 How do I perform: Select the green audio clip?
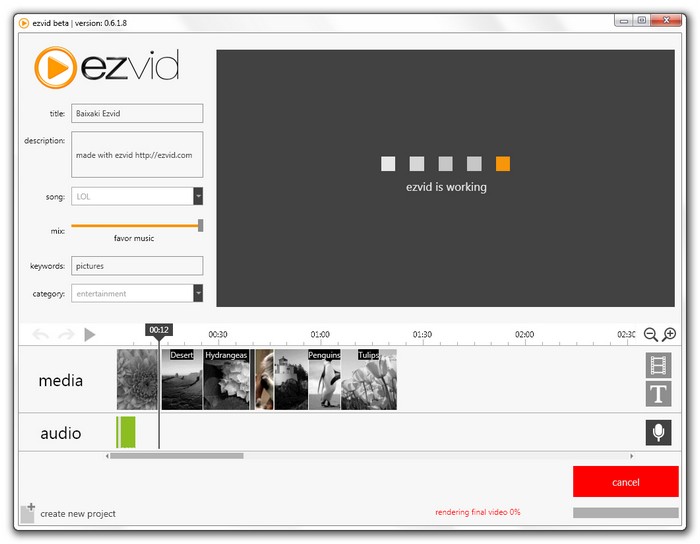point(126,432)
